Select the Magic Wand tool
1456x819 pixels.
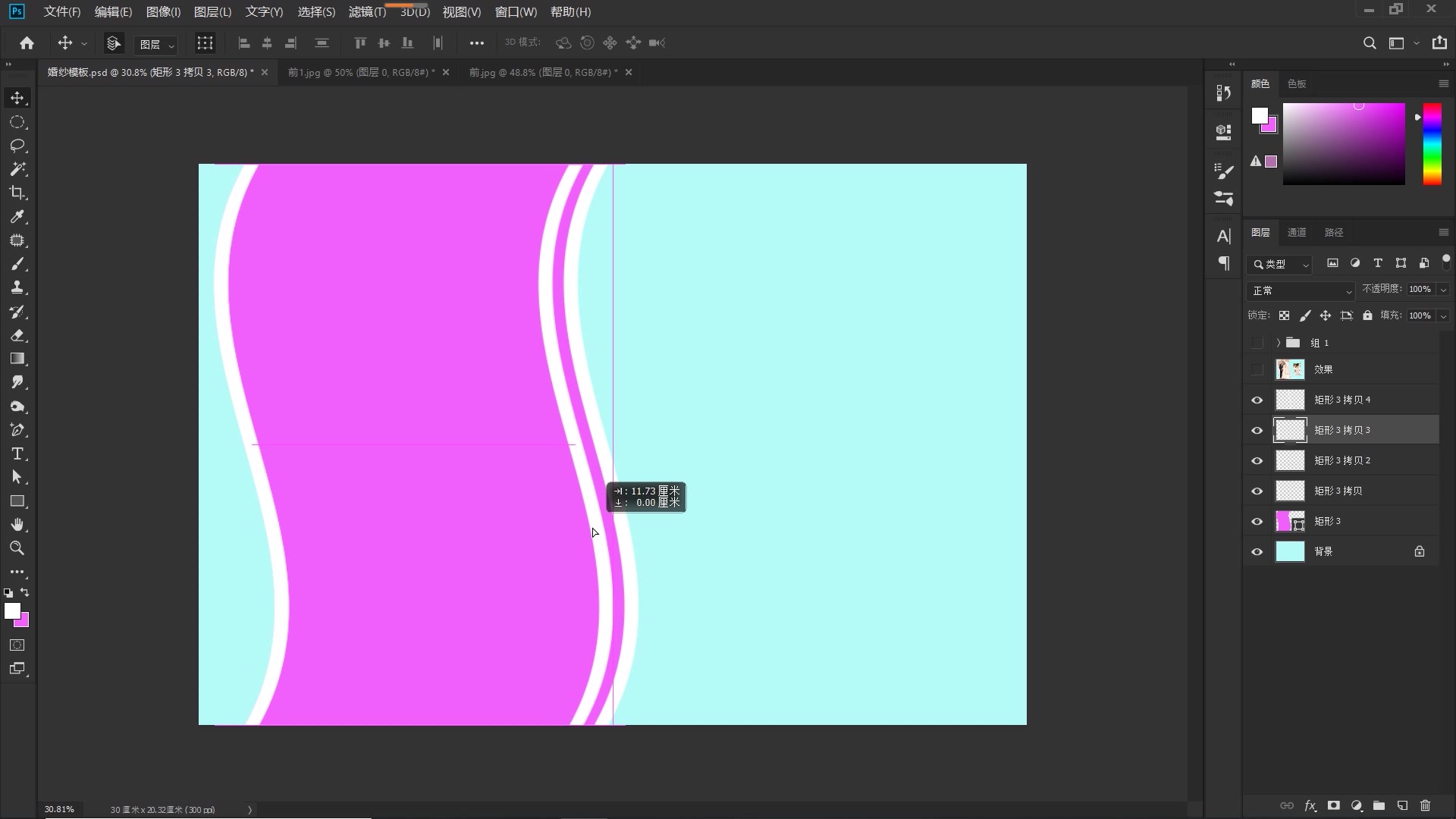(x=17, y=169)
